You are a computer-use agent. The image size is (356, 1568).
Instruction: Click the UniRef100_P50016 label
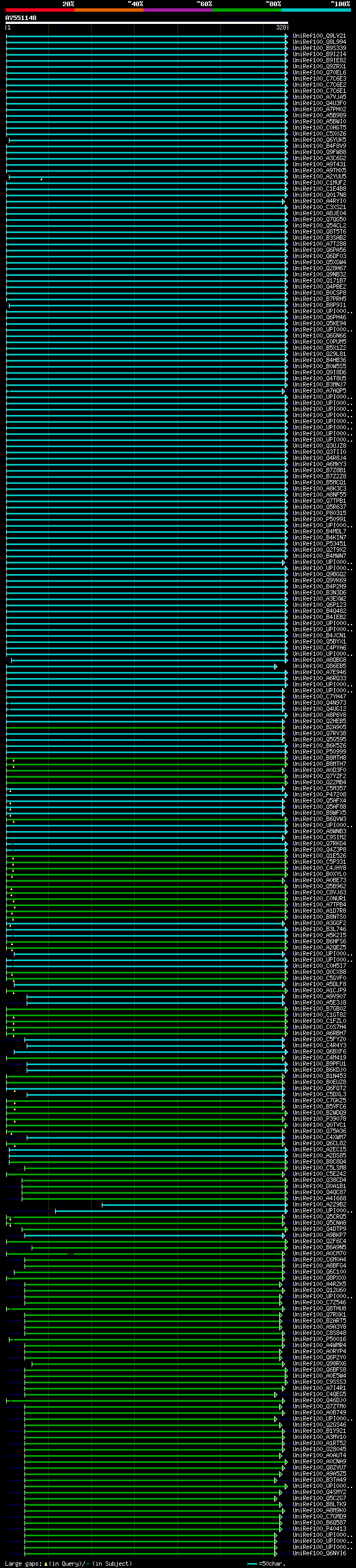click(319, 1339)
